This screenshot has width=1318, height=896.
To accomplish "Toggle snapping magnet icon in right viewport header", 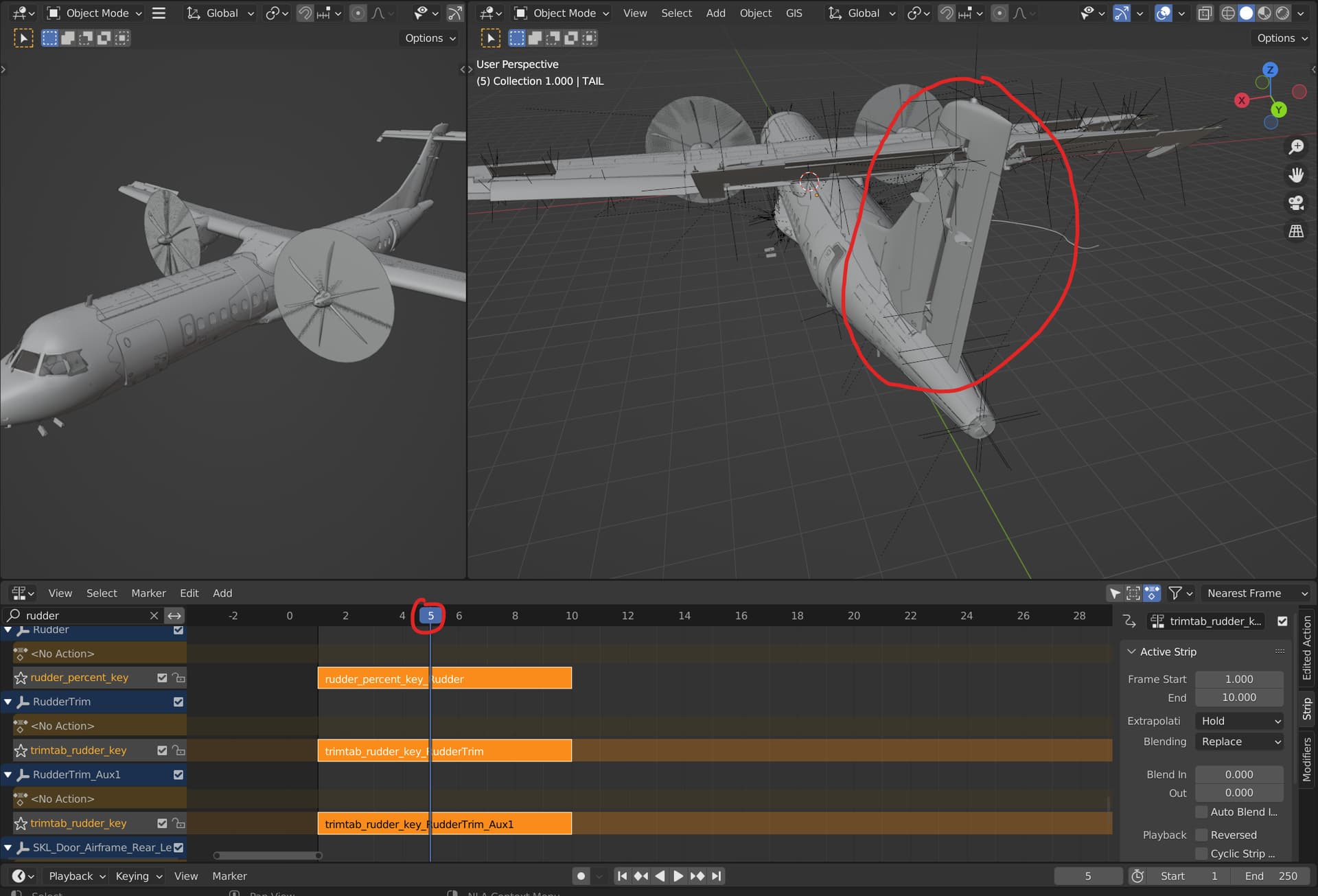I will tap(946, 13).
